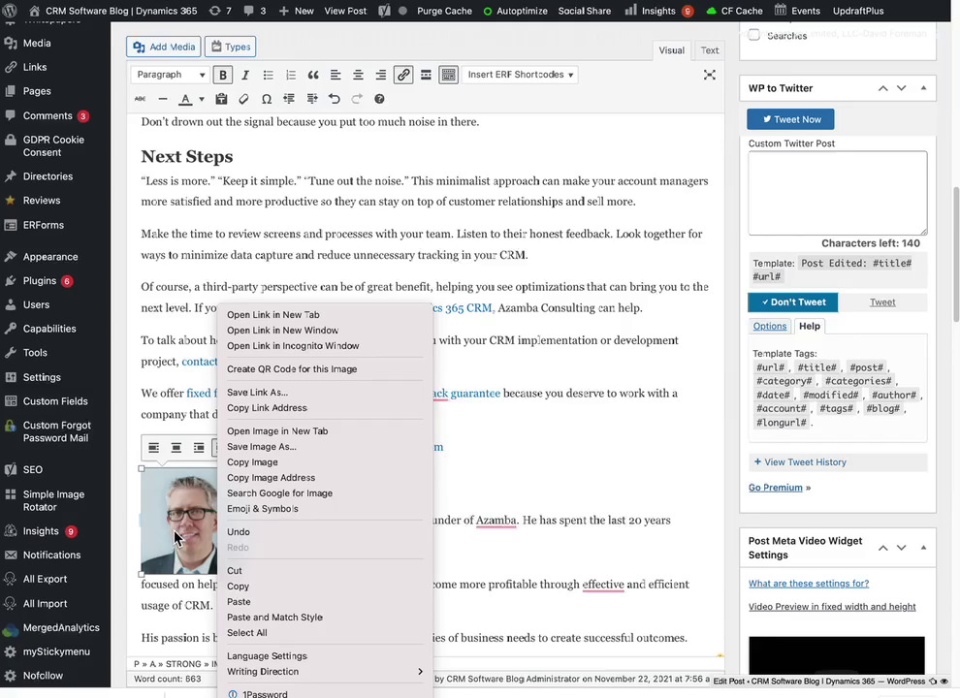Screen dimensions: 960x698
Task: Click the page vertical scrollbar
Action: [x=956, y=254]
